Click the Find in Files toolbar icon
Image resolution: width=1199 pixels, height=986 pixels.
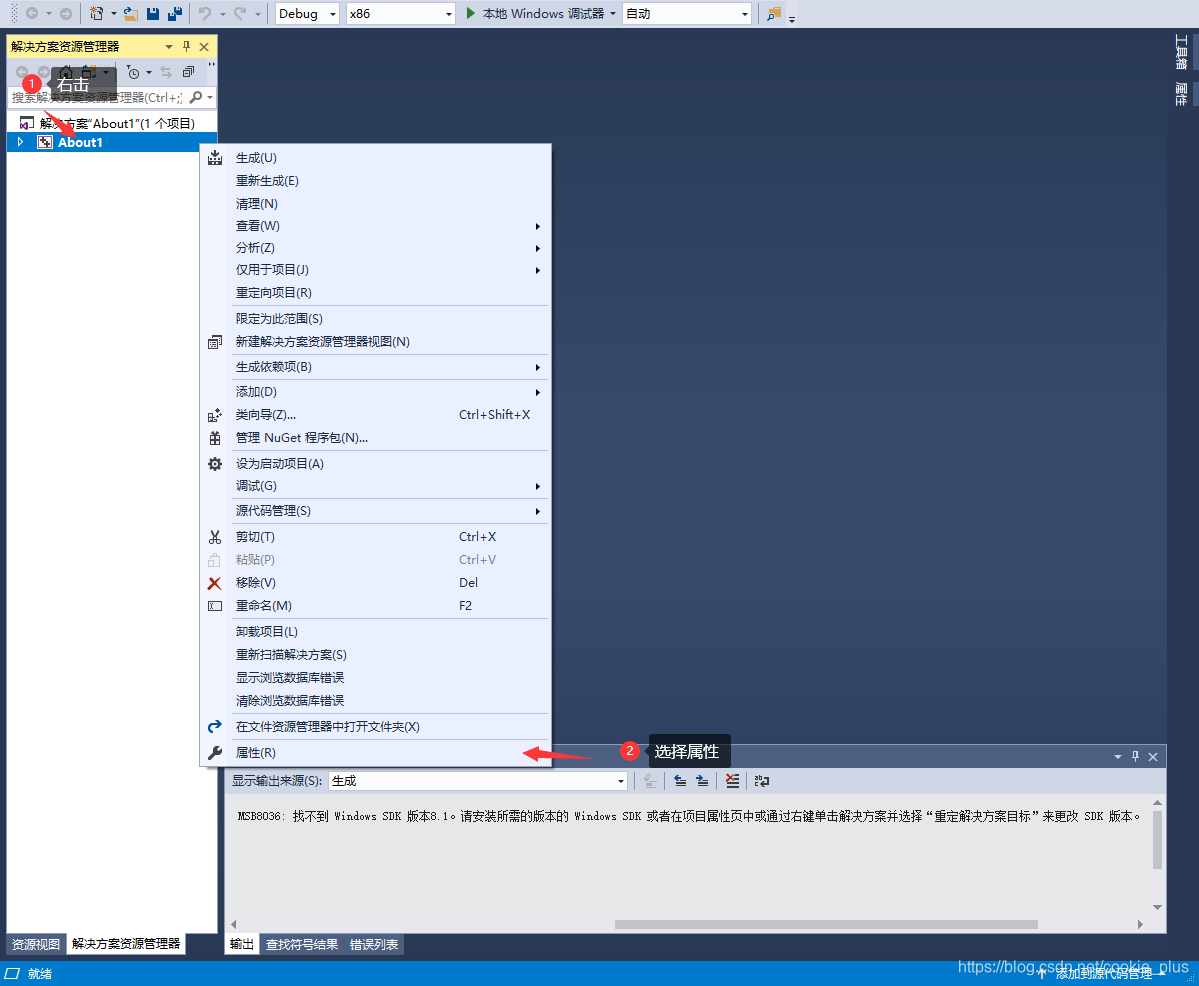[774, 14]
